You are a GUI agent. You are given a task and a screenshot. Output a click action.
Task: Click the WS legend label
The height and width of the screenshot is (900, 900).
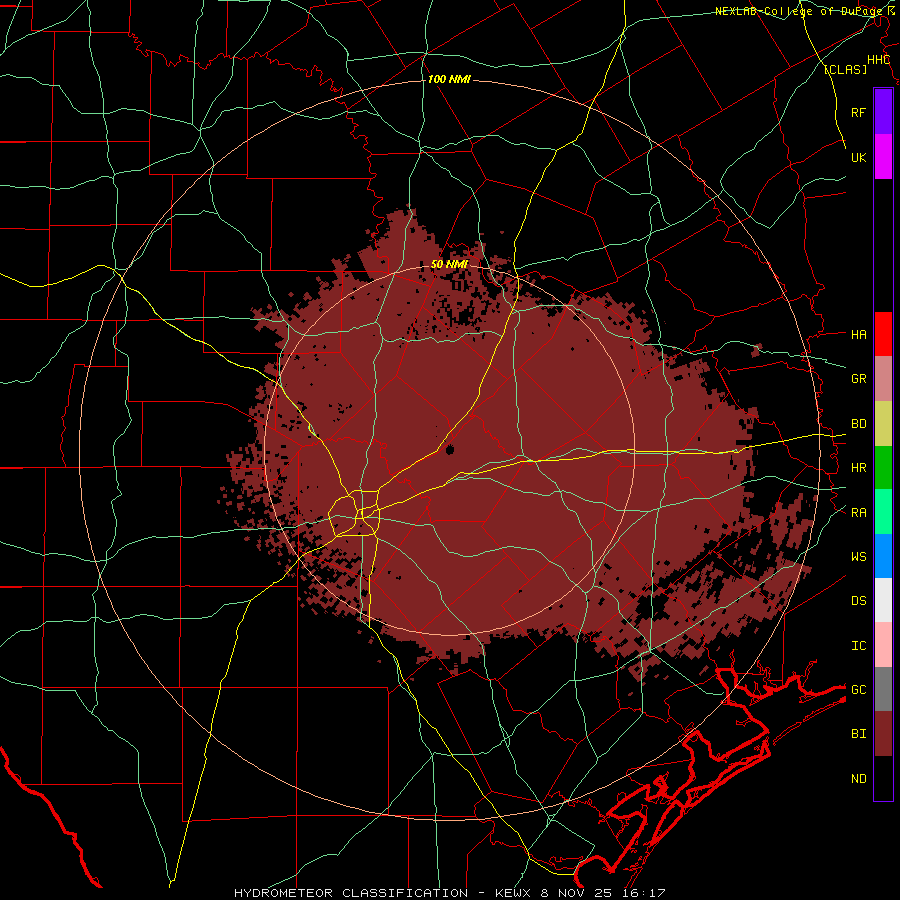(858, 556)
